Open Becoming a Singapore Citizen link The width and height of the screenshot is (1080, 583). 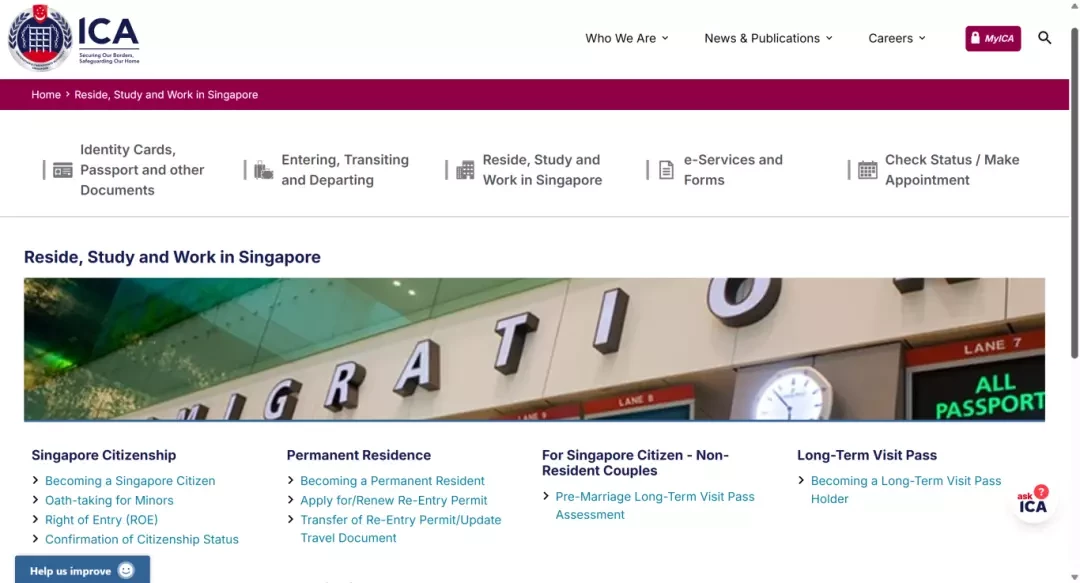[130, 481]
